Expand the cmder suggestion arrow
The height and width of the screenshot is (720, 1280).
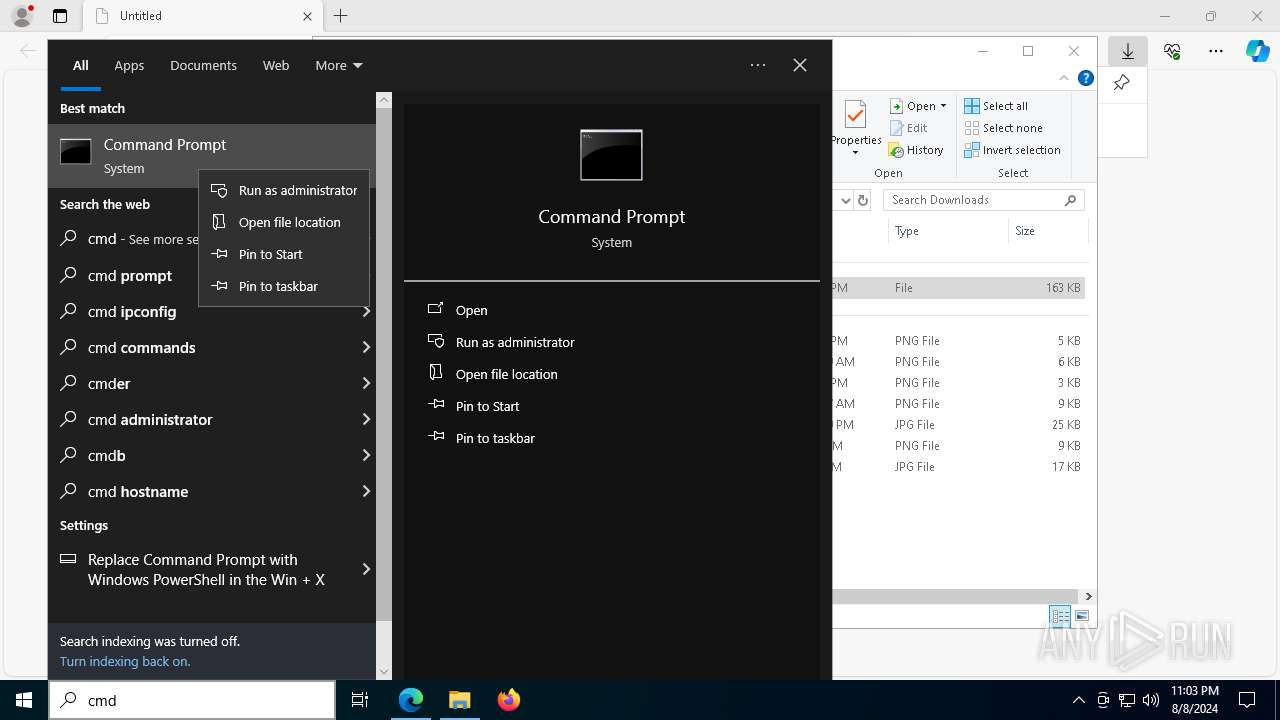[x=366, y=383]
